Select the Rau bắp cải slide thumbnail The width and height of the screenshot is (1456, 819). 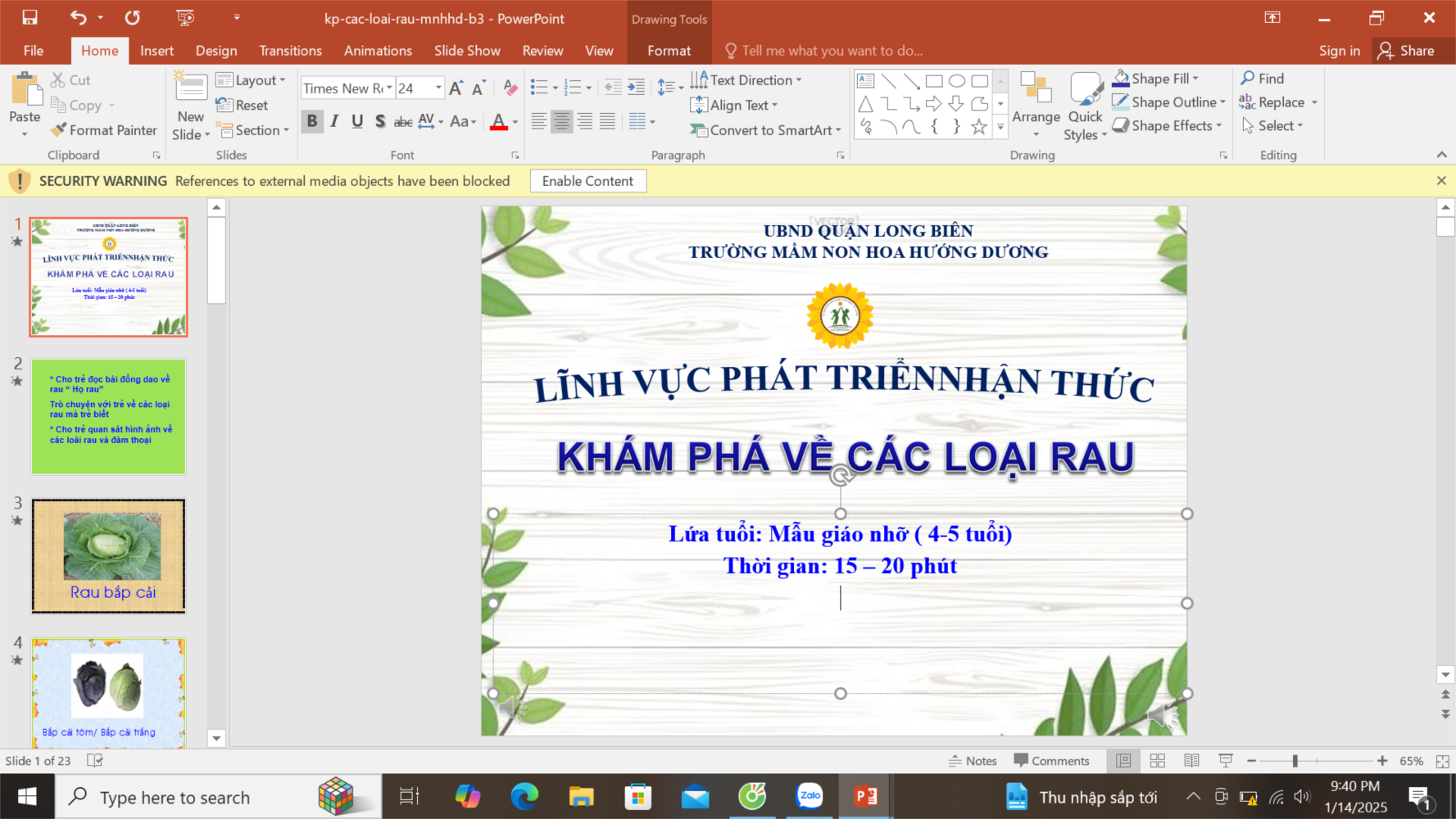click(x=109, y=555)
